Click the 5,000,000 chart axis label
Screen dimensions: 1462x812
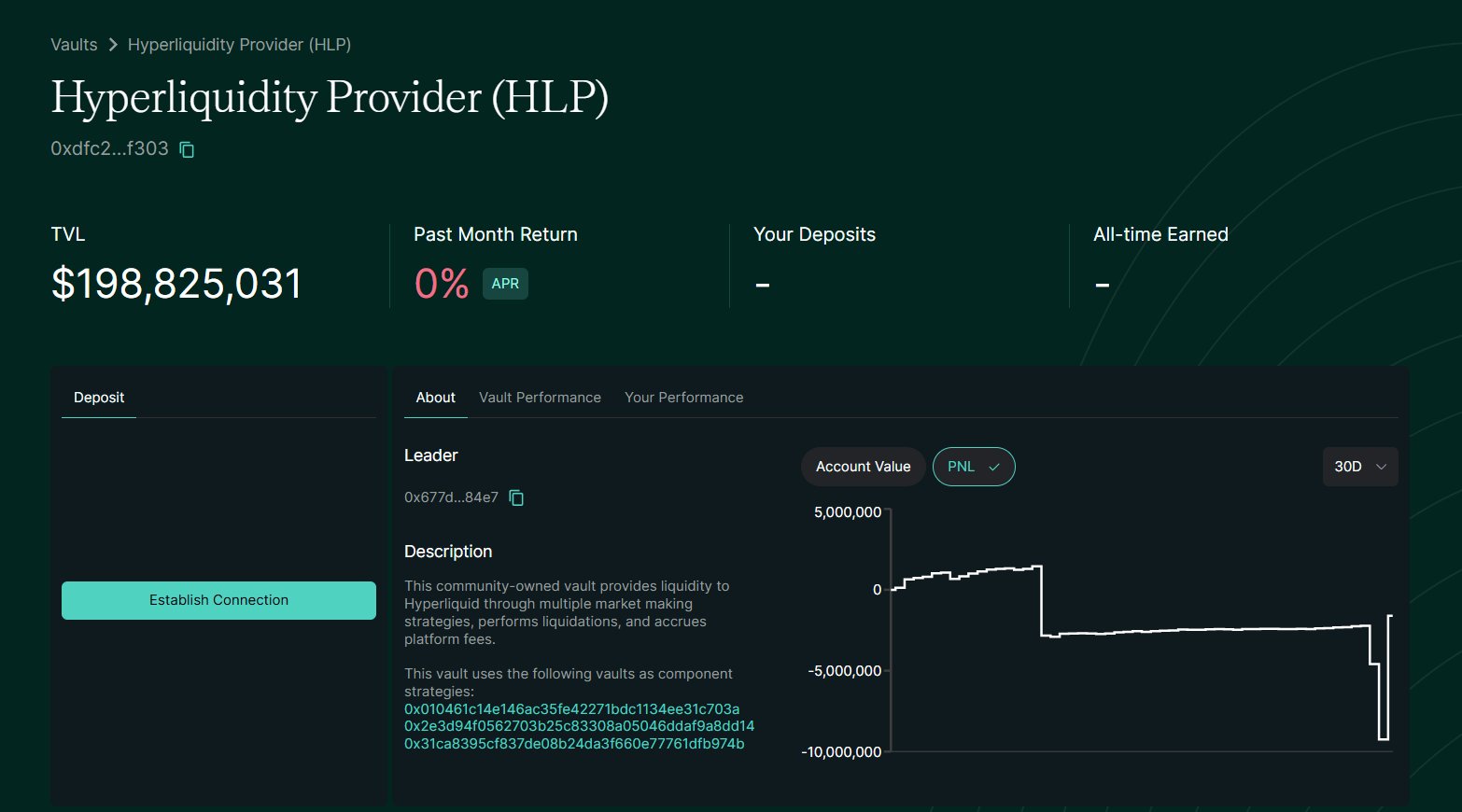pyautogui.click(x=848, y=512)
